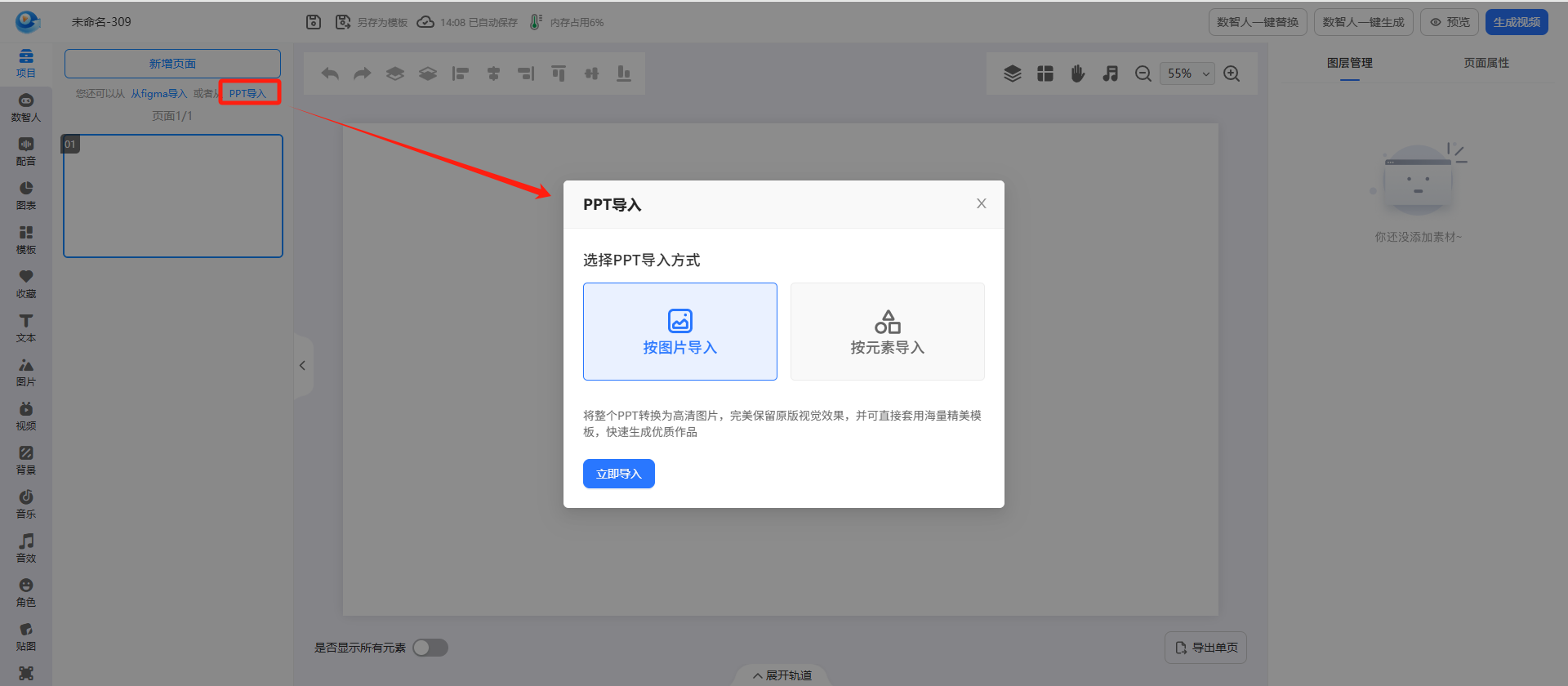
Task: Switch to 图层管理 tab
Action: (1349, 63)
